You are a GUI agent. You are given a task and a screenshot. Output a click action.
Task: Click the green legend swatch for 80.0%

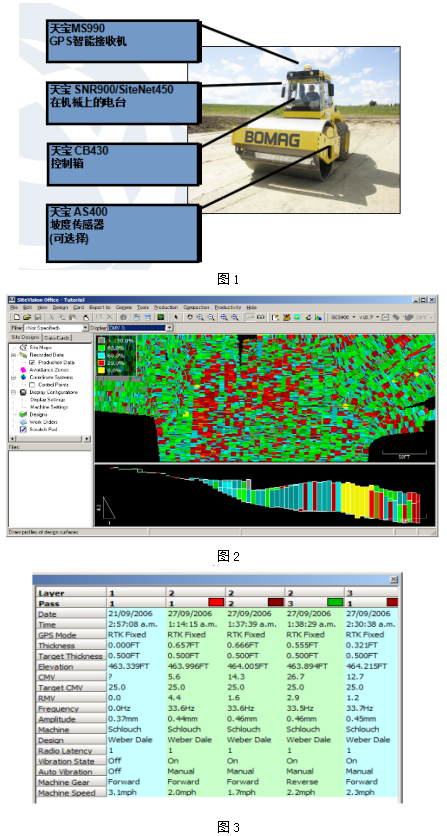coord(101,348)
